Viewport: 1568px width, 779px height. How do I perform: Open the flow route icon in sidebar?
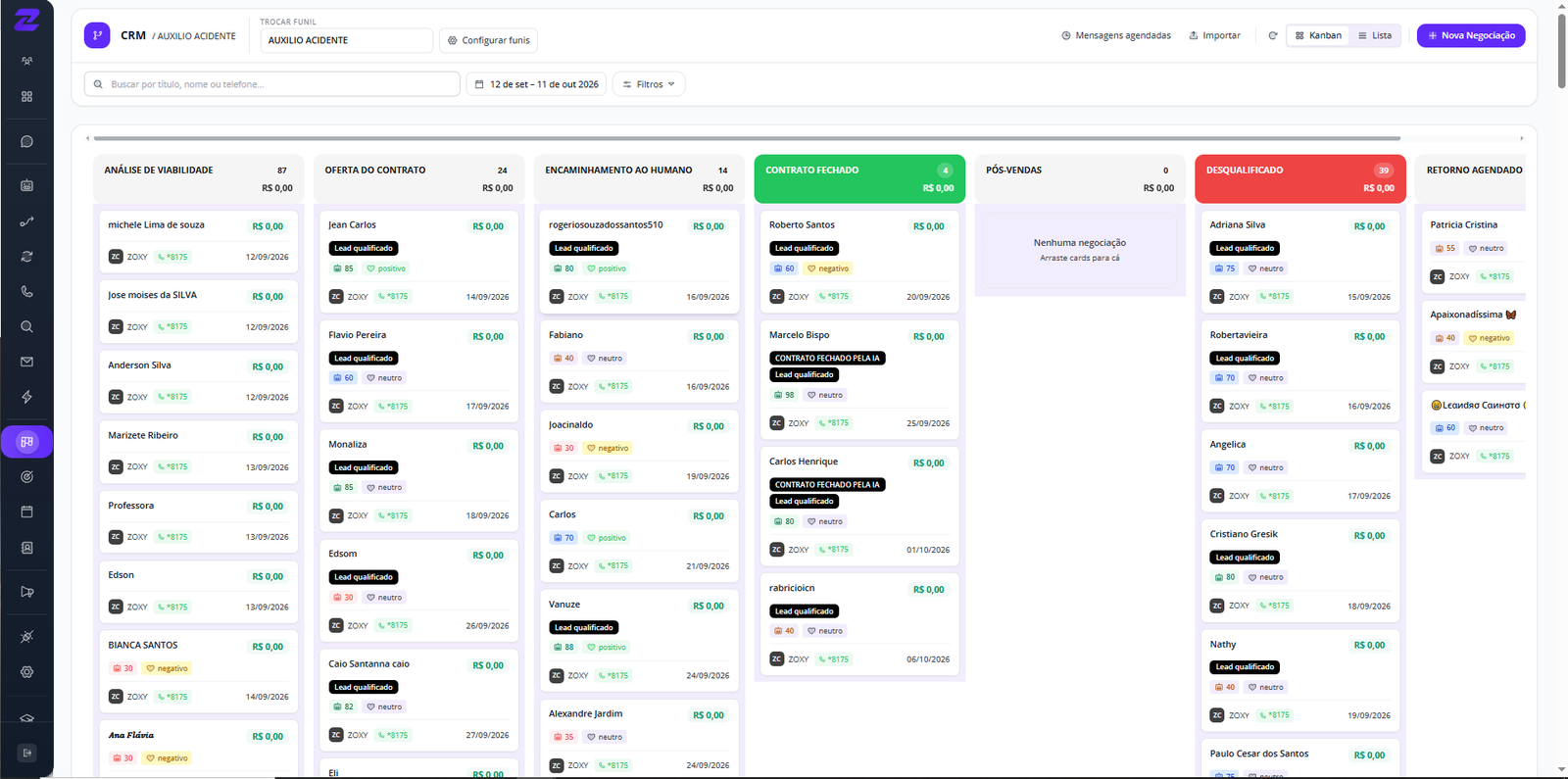tap(26, 221)
